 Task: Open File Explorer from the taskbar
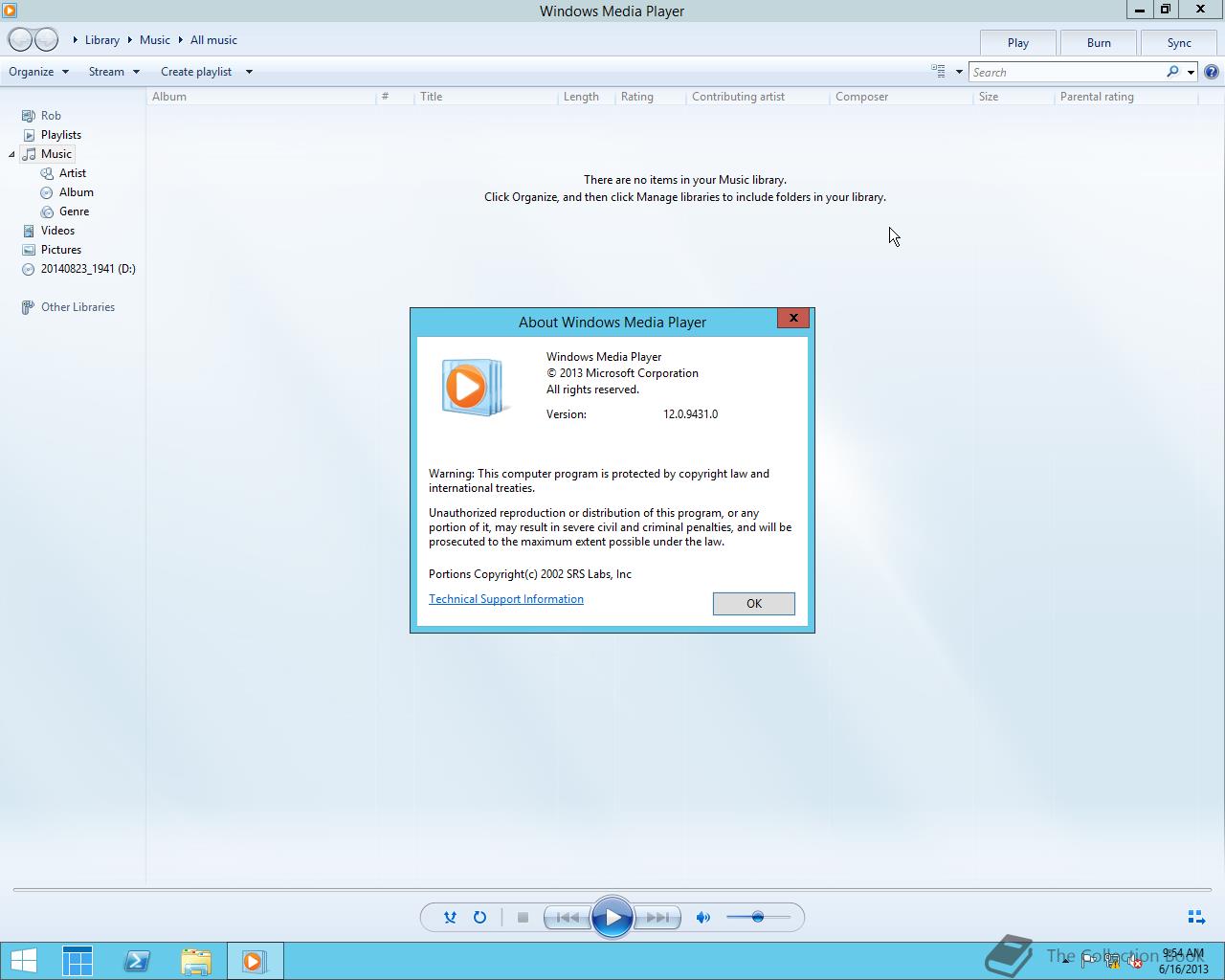(x=195, y=961)
